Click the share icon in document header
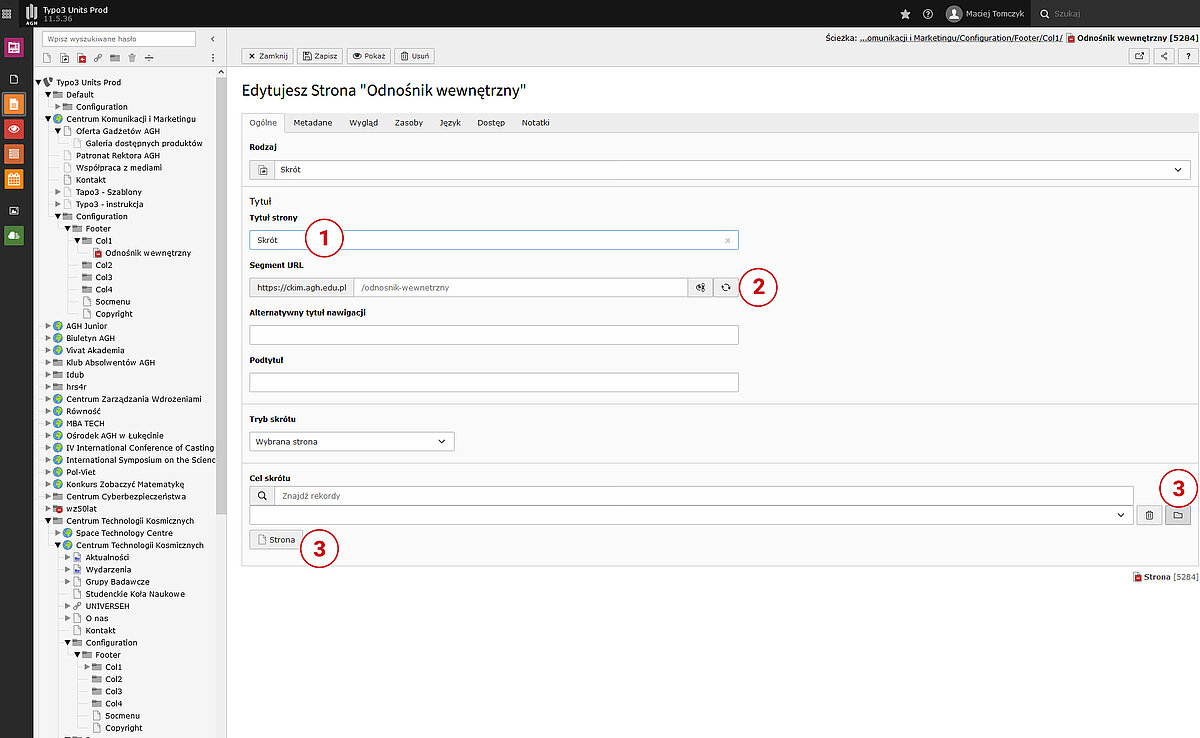The width and height of the screenshot is (1200, 738). (1164, 56)
